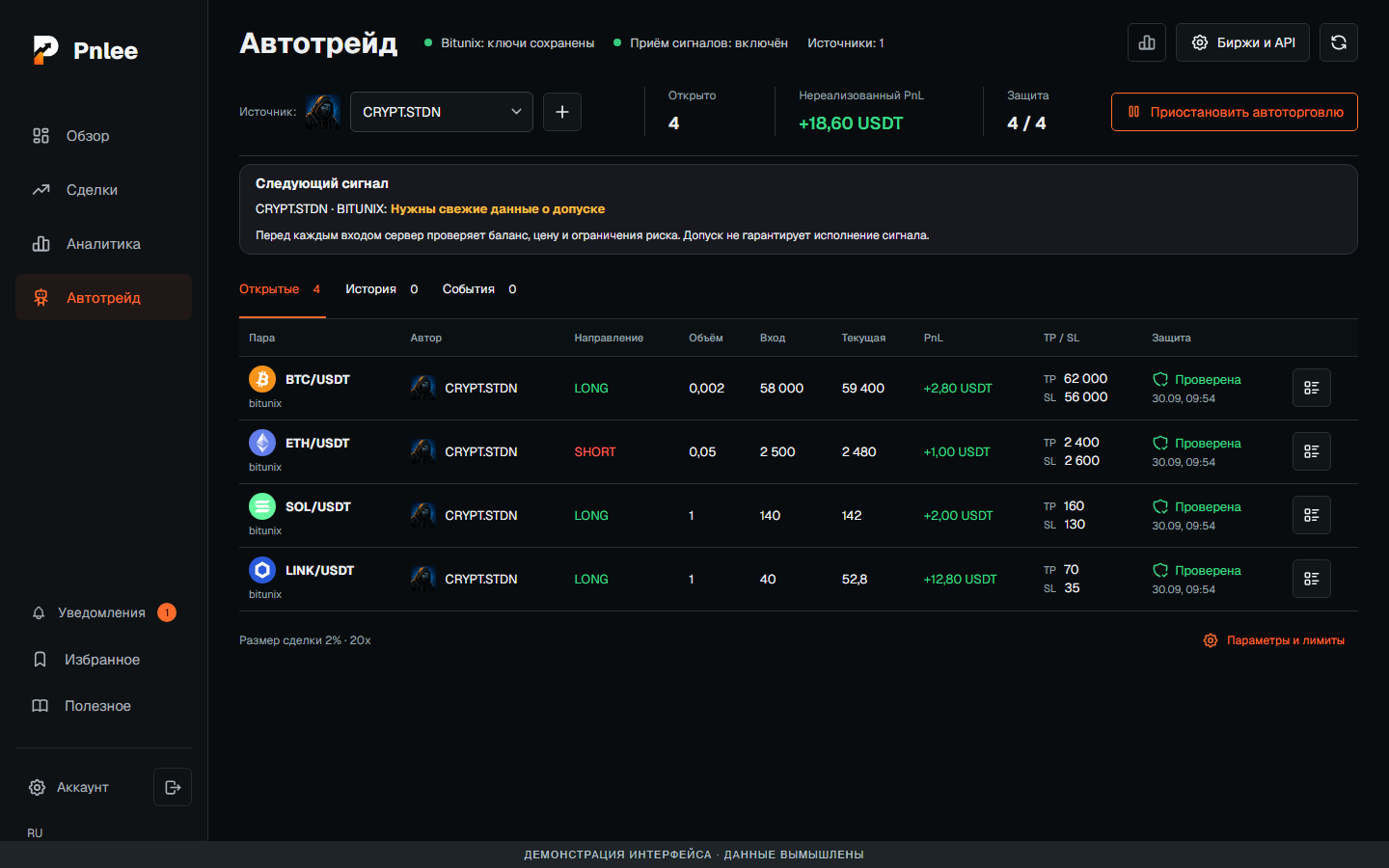This screenshot has width=1389, height=868.
Task: Click the Chainlink coin icon
Action: click(x=262, y=570)
